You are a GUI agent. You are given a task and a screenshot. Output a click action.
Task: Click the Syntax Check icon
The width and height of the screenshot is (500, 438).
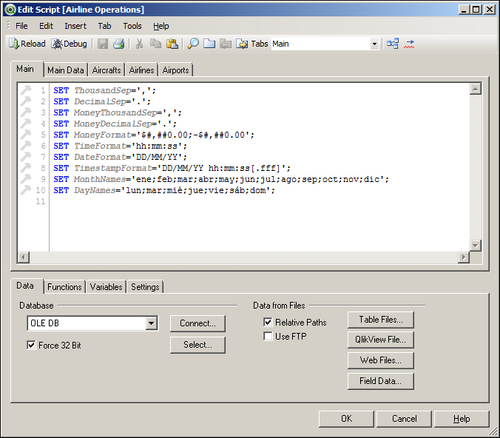click(409, 44)
